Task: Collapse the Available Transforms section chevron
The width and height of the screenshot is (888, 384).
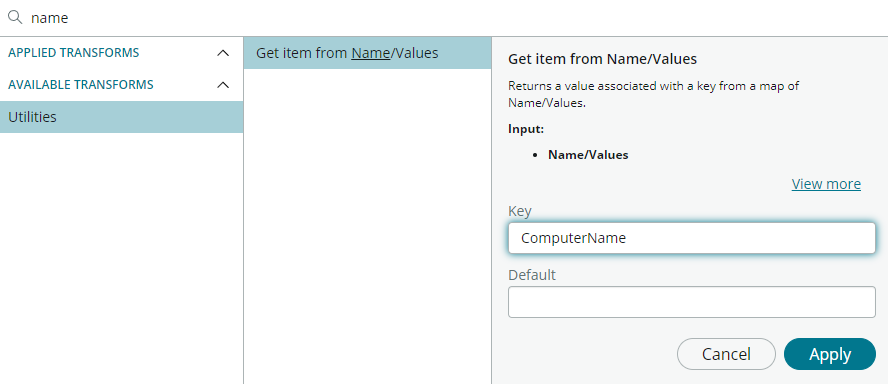Action: coord(223,86)
